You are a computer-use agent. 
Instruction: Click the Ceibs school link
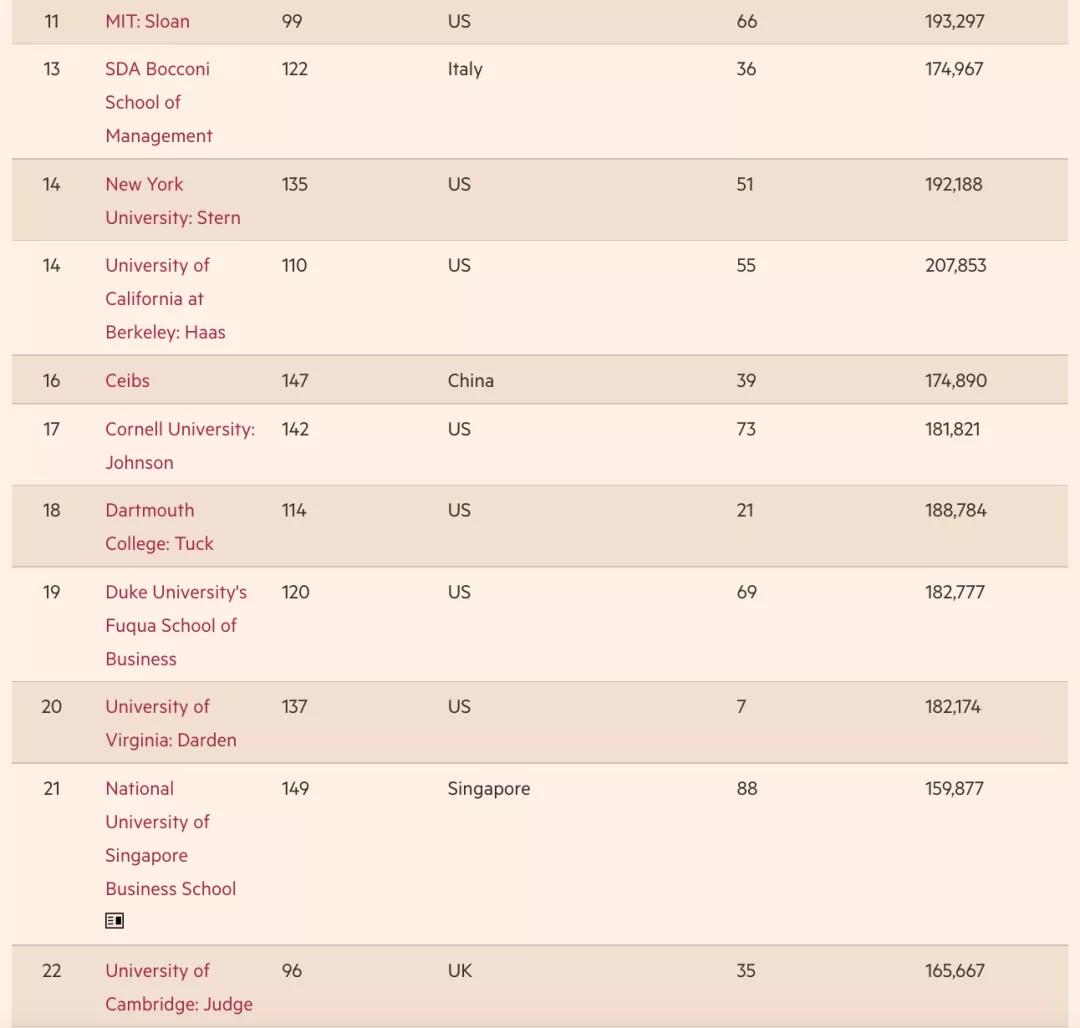point(127,381)
